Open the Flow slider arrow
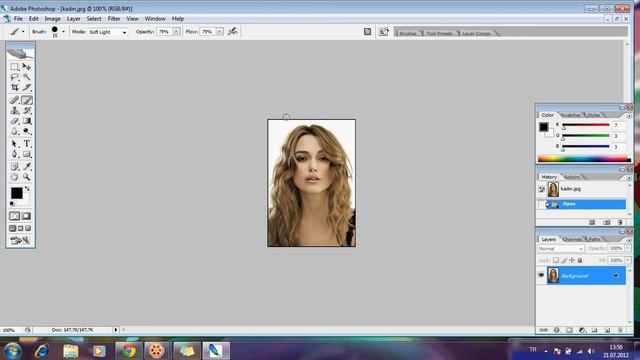This screenshot has height=360, width=640. (x=220, y=31)
